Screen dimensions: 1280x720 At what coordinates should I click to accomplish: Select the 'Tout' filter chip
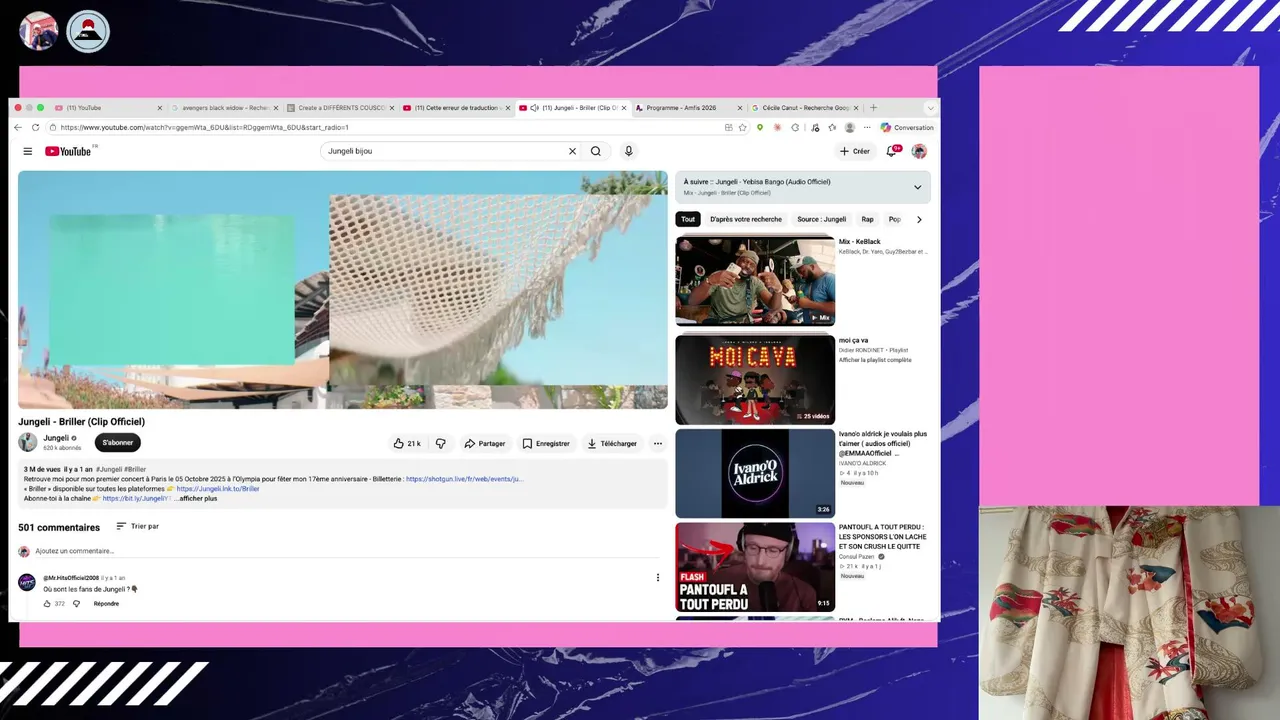point(688,219)
